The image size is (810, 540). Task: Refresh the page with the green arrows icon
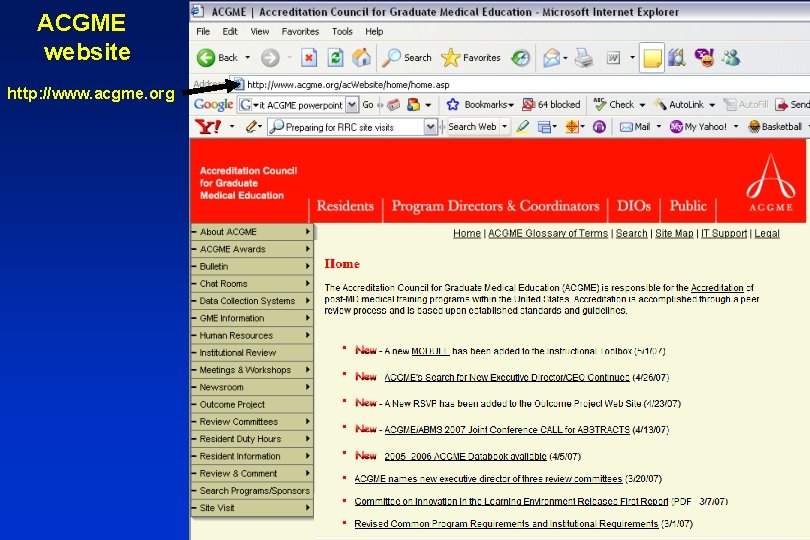(x=335, y=57)
